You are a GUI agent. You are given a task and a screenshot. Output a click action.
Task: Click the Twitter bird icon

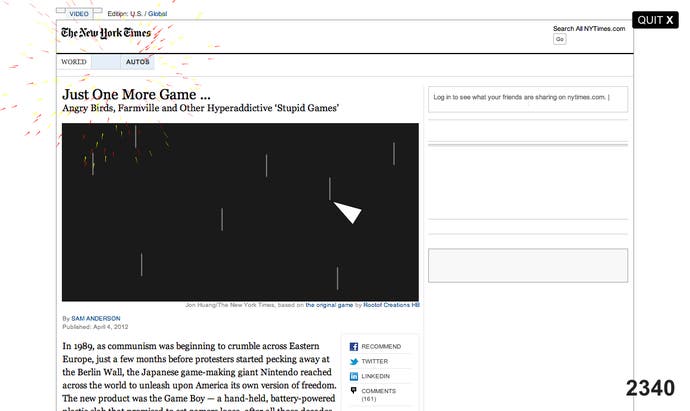(354, 362)
